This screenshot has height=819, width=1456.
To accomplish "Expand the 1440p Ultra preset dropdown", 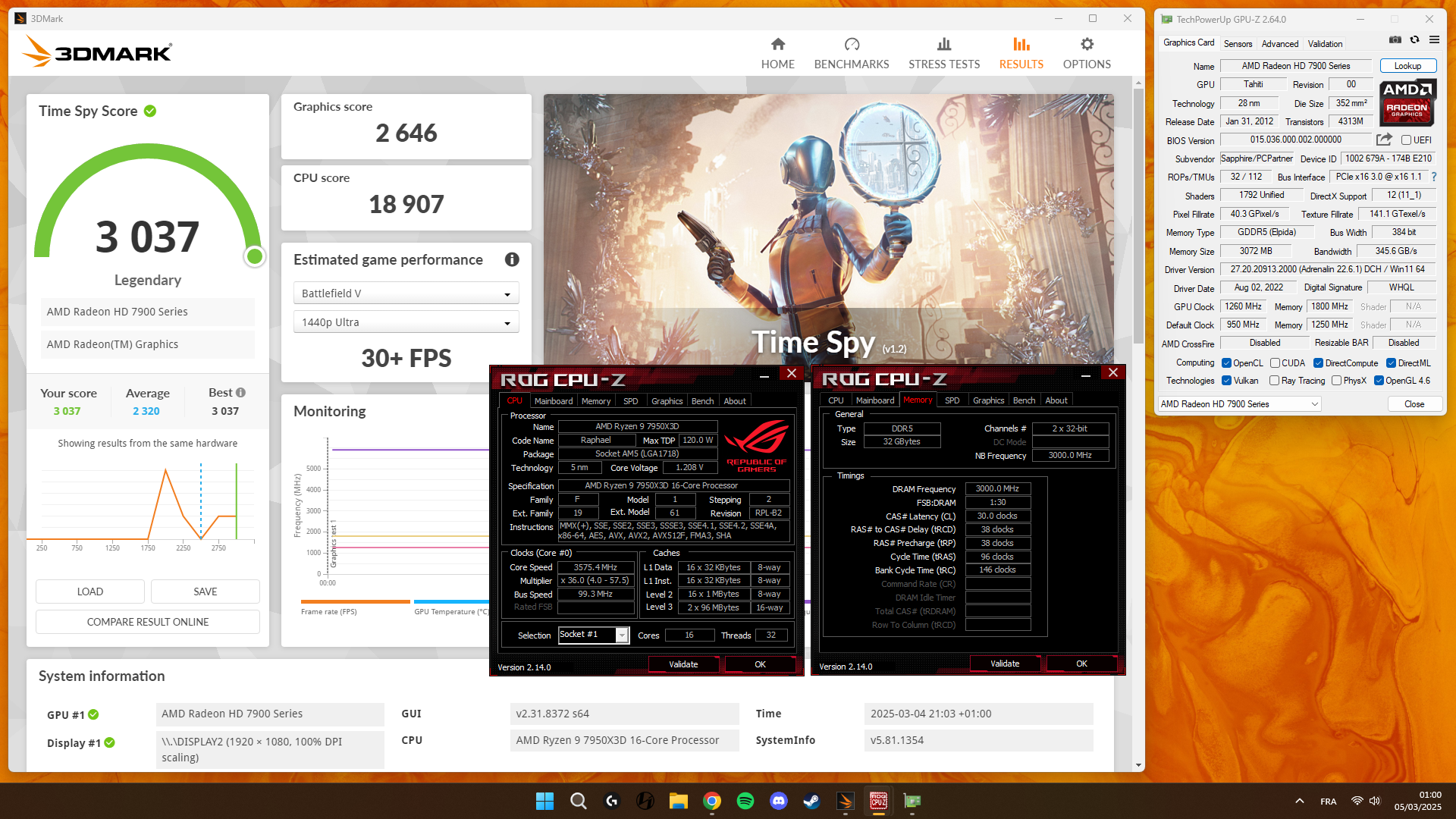I will (x=406, y=322).
